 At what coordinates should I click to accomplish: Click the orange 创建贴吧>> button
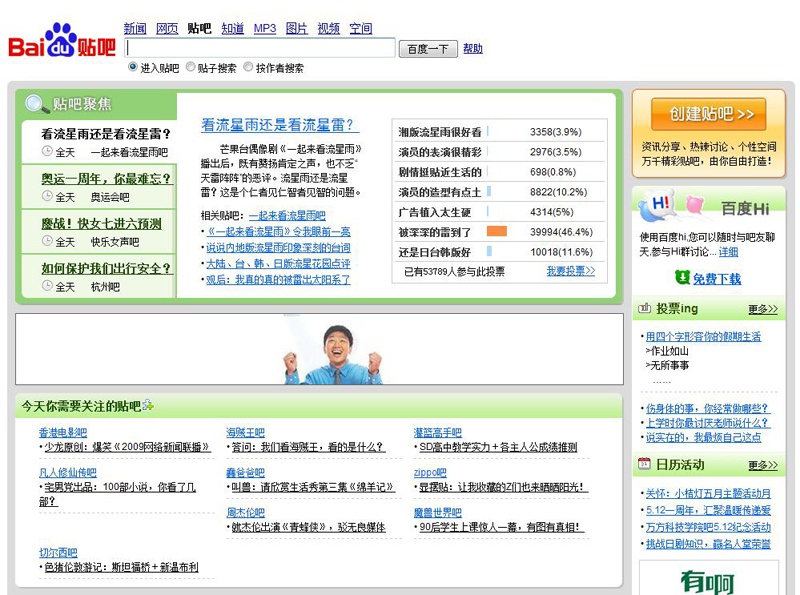point(709,114)
